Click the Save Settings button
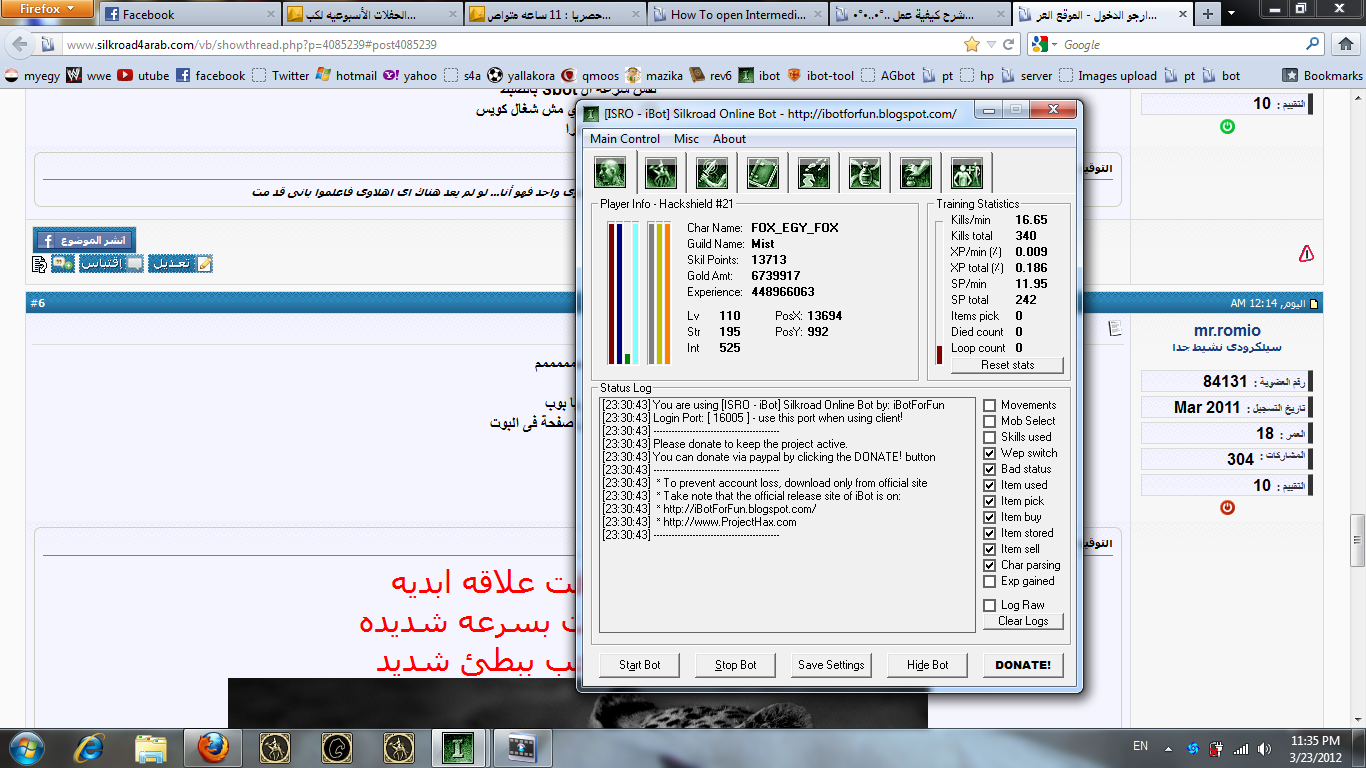1366x768 pixels. click(x=831, y=665)
